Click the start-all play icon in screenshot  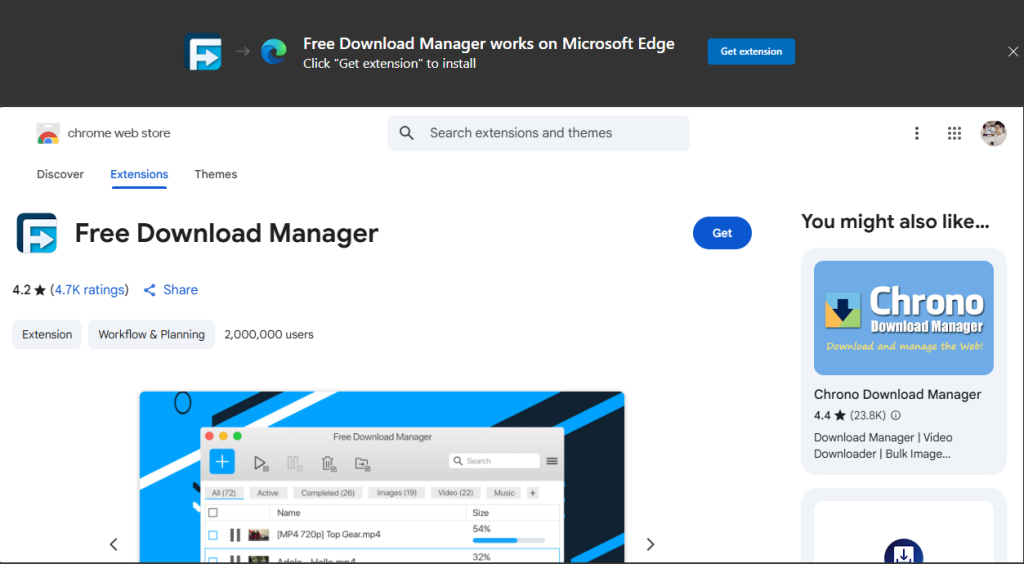point(261,463)
